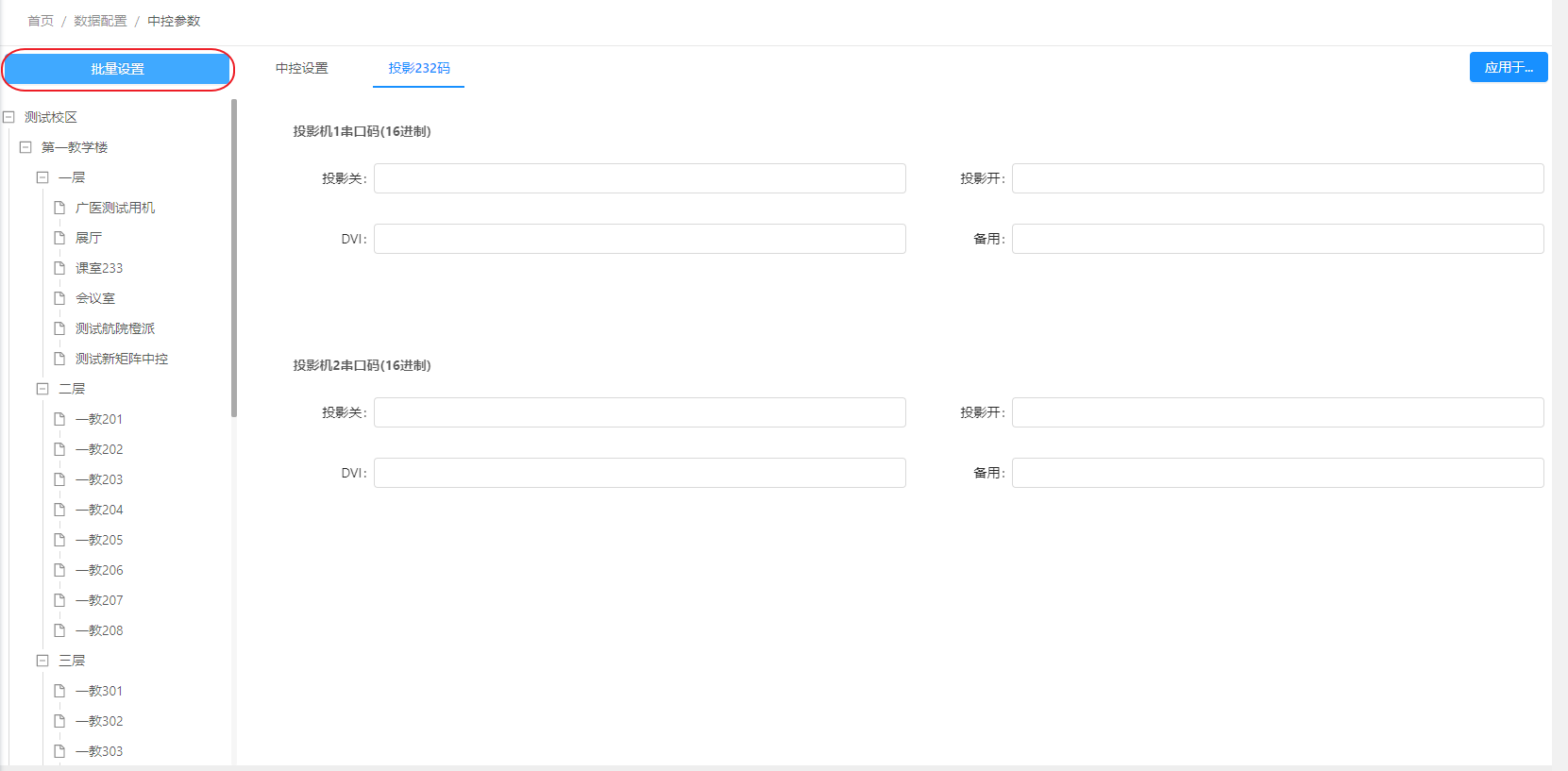Viewport: 1568px width, 771px height.
Task: Open the 首页 breadcrumb link
Action: (41, 21)
